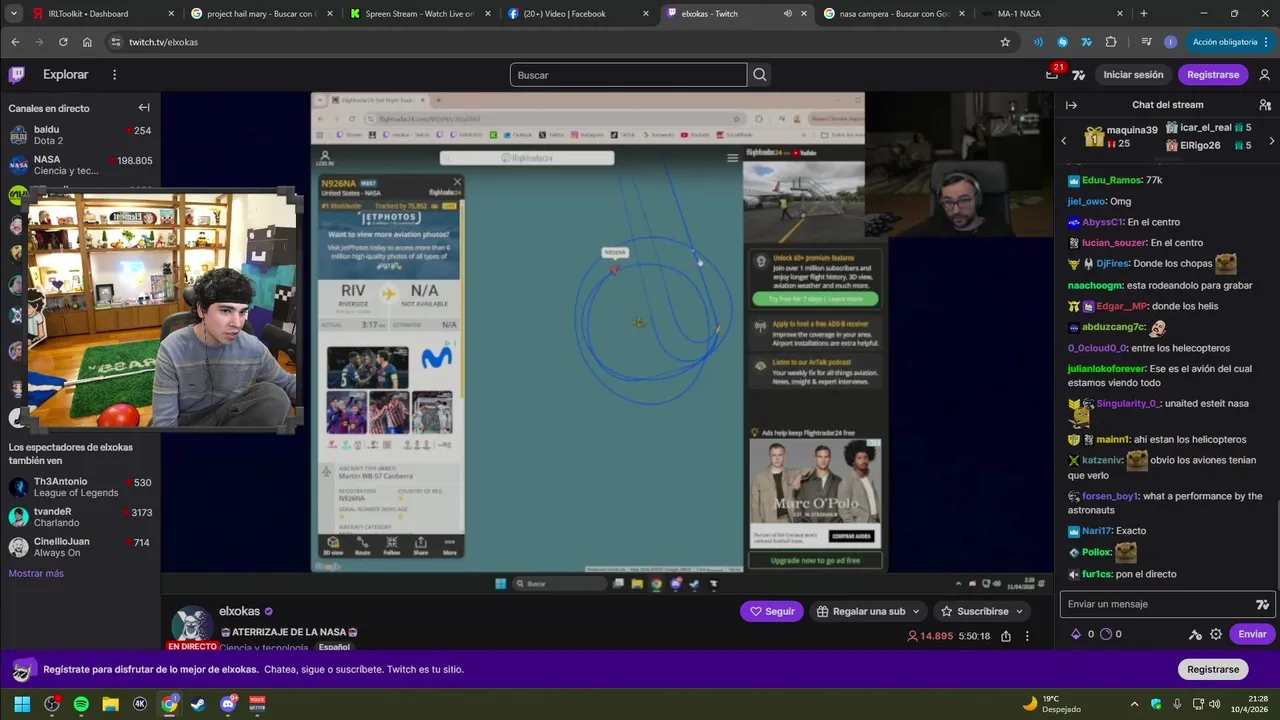Viewport: 1280px width, 720px height.
Task: Open the 7TV emote picker in chat field
Action: click(1262, 604)
